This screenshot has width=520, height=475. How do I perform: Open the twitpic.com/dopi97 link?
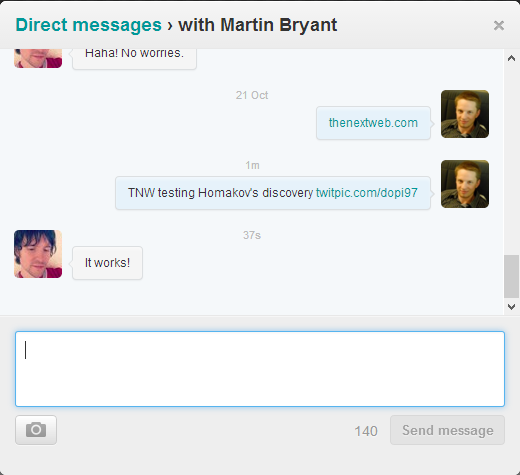coord(367,193)
